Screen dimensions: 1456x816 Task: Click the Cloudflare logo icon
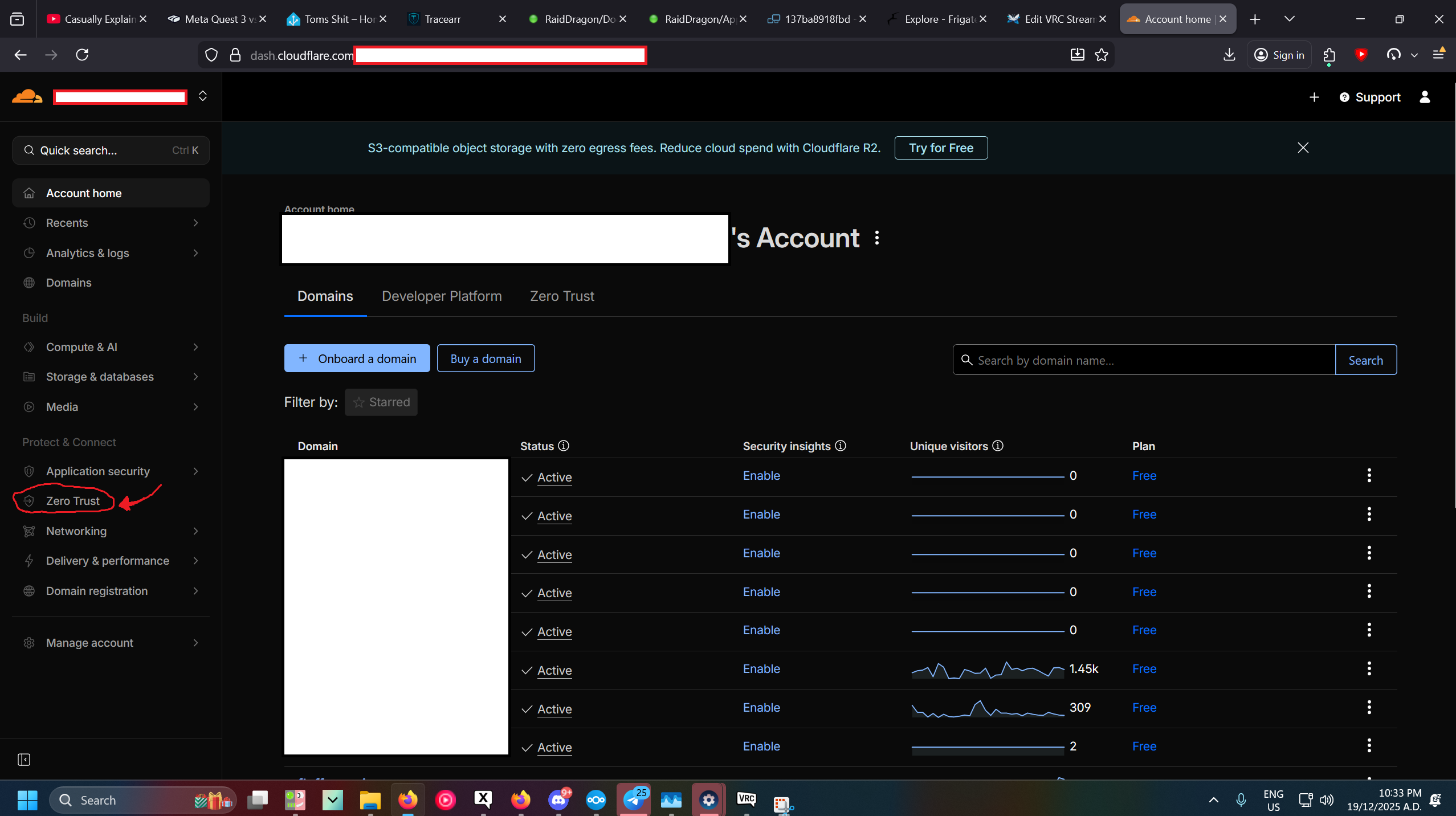pyautogui.click(x=27, y=96)
